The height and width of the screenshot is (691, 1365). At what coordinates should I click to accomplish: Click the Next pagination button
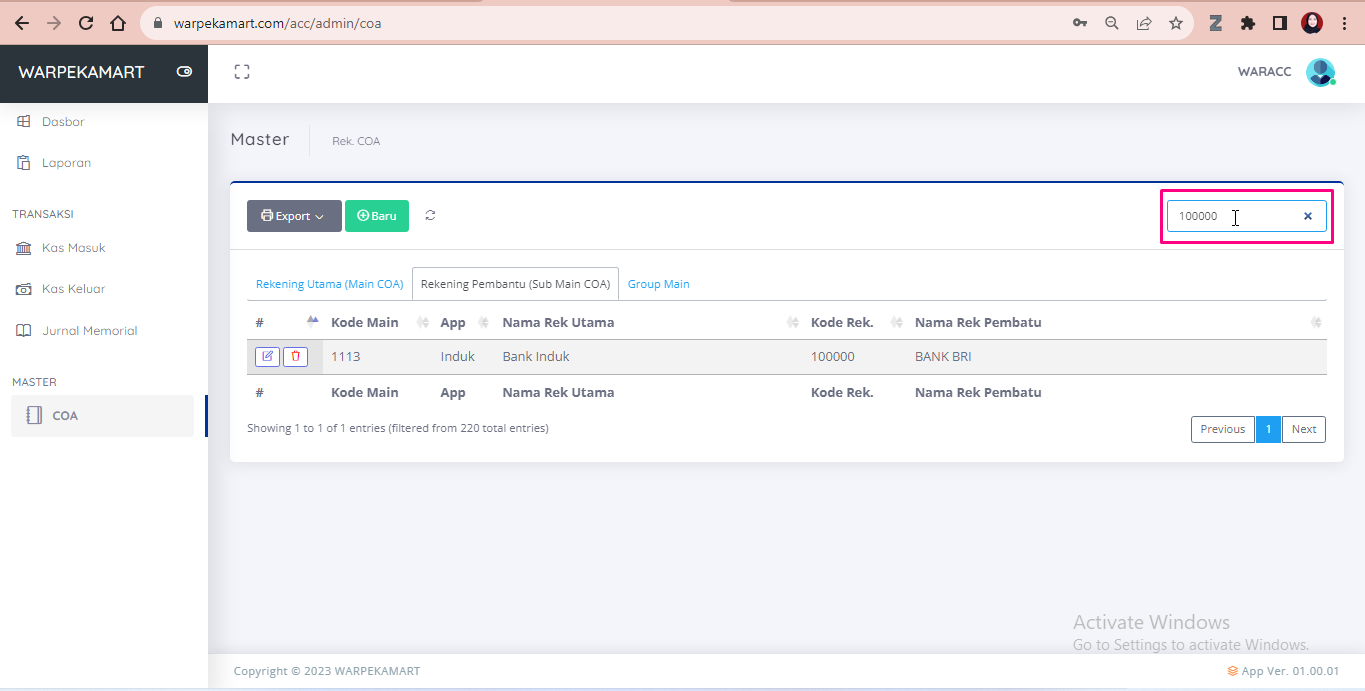click(x=1304, y=429)
